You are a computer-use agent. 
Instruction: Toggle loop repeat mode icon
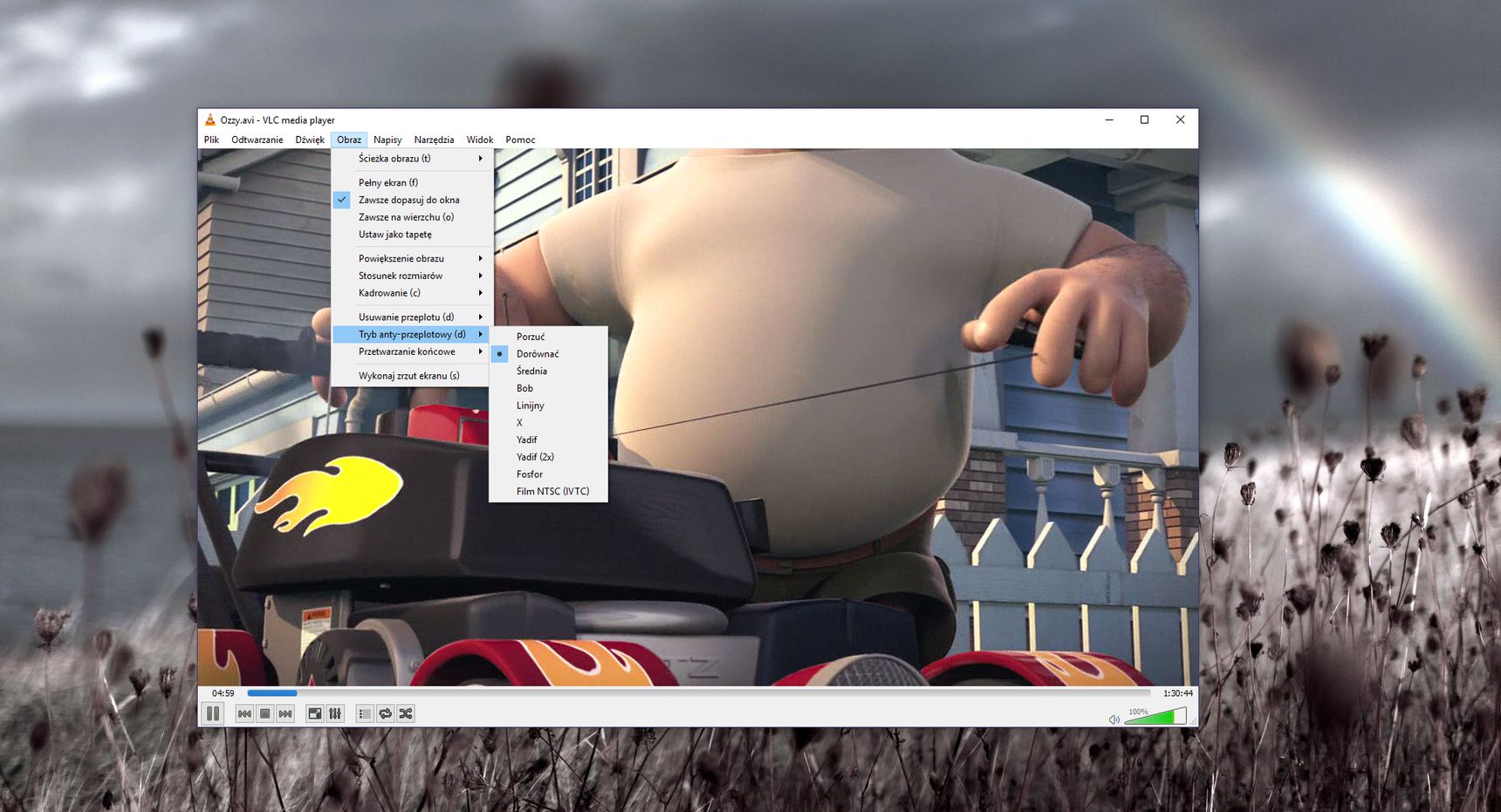(x=385, y=713)
